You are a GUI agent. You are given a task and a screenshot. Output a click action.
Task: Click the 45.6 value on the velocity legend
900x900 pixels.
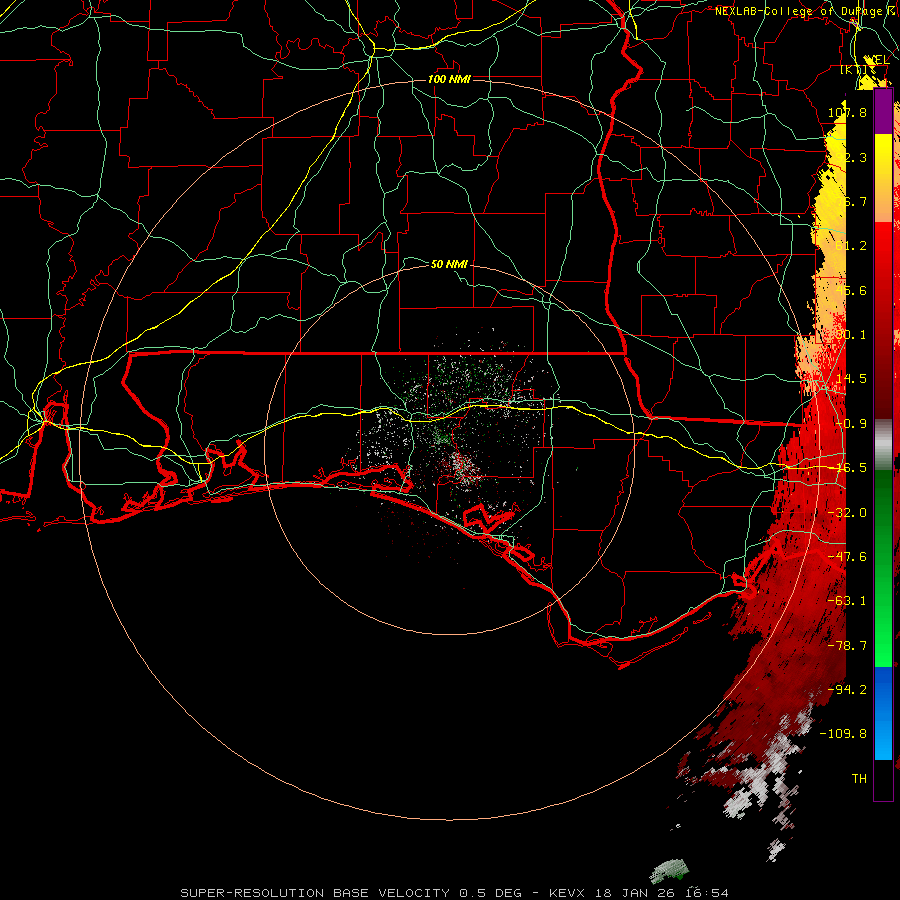(x=851, y=290)
